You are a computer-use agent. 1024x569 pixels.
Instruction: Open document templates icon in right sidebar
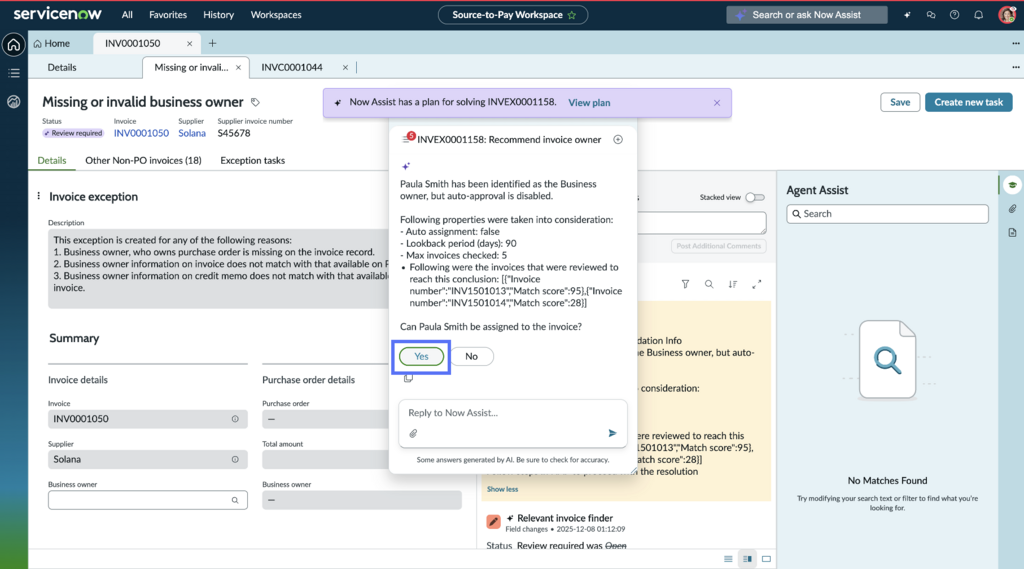[1012, 233]
